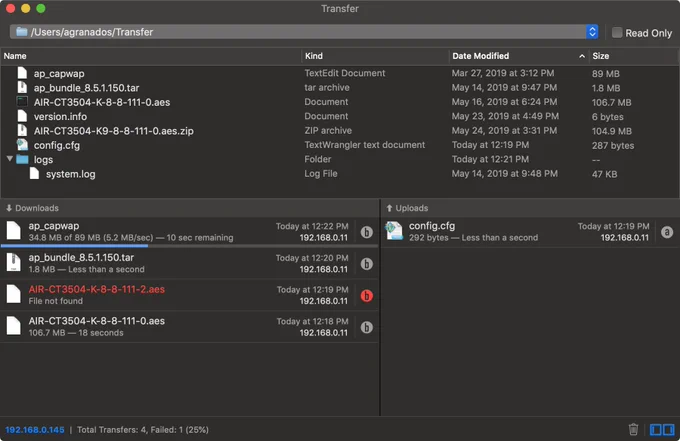The image size is (680, 441).
Task: Select the logs folder name
Action: [43, 160]
